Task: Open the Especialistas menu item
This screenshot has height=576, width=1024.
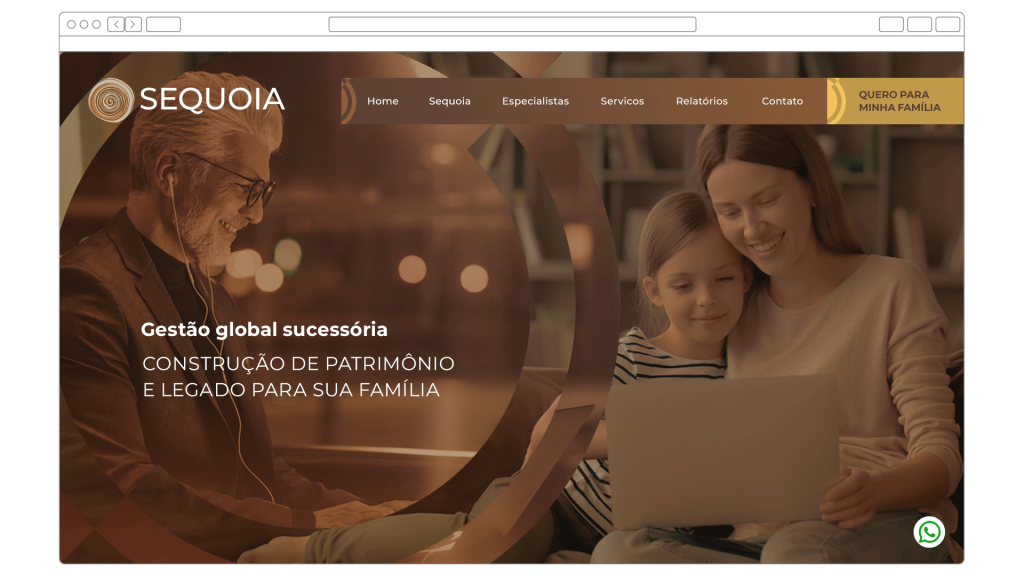Action: pyautogui.click(x=536, y=101)
